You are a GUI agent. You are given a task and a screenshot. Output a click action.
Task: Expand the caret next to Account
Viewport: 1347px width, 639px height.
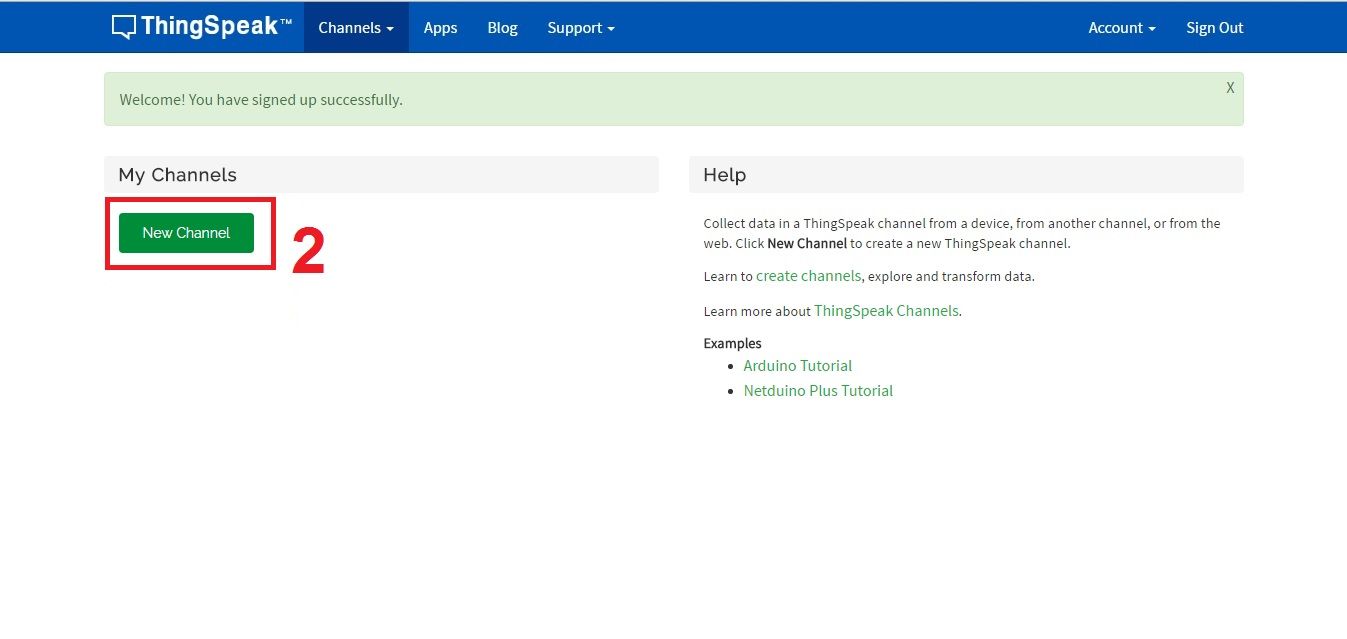pyautogui.click(x=1153, y=28)
